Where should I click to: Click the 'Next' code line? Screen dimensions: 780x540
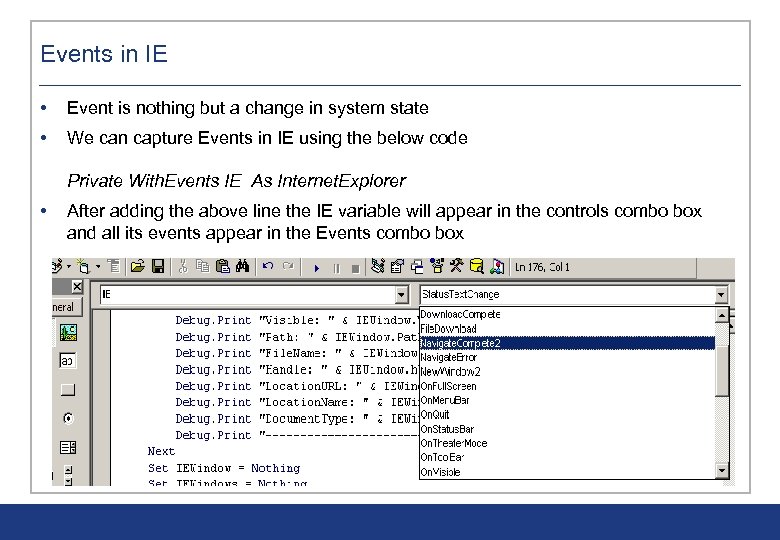pos(161,451)
